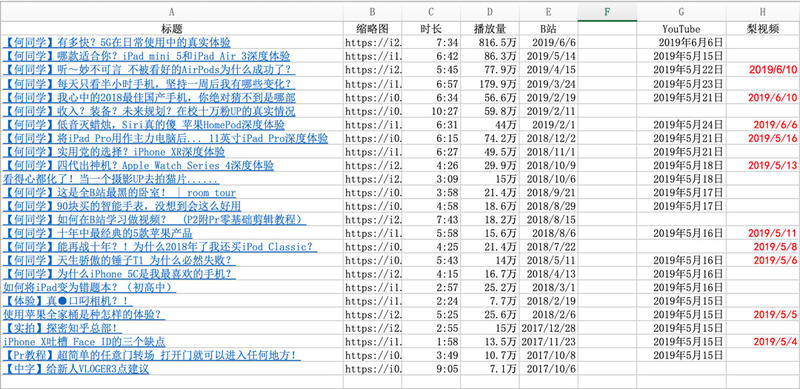
Task: Select the 标题 header cell
Action: (171, 29)
